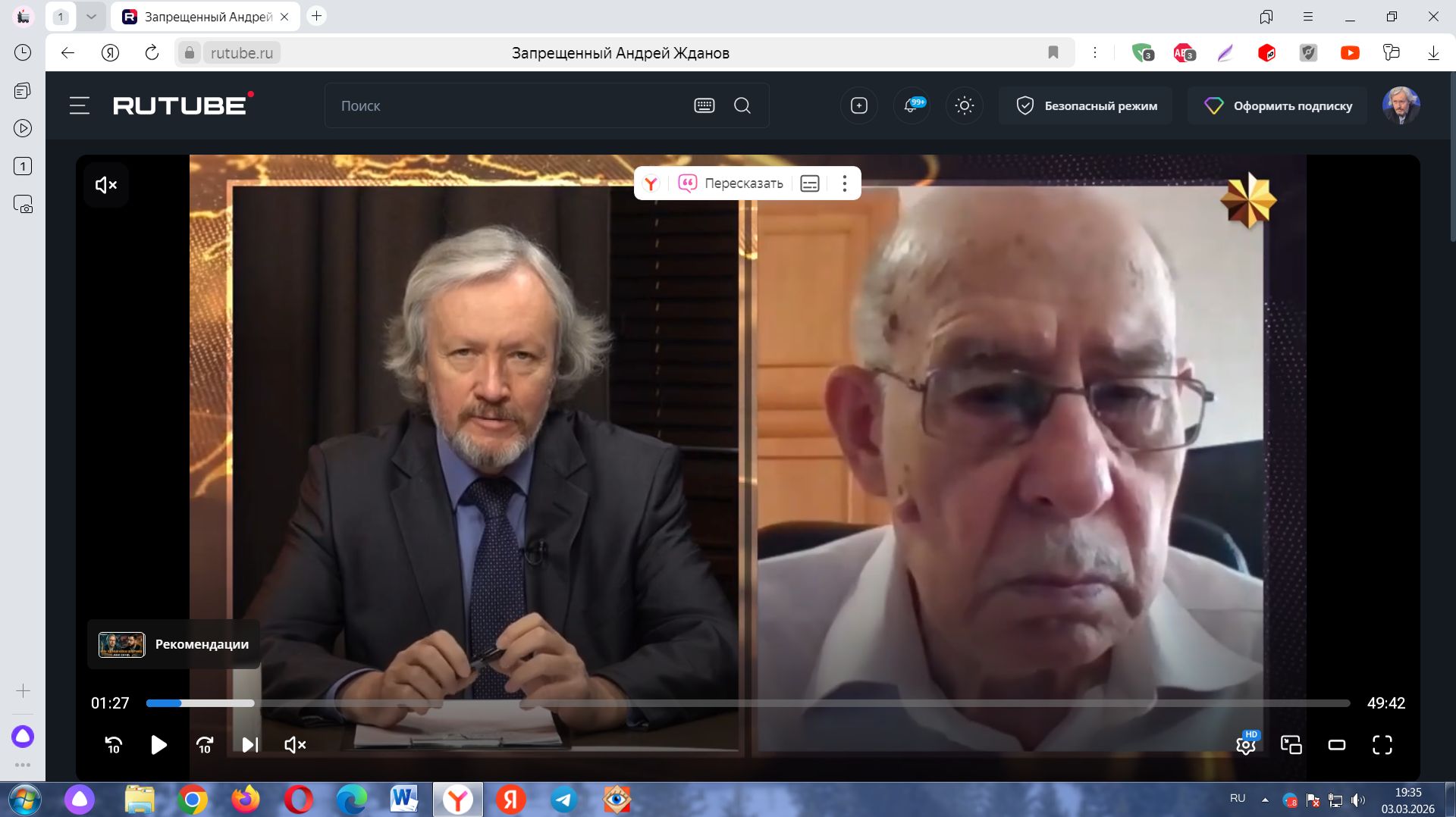Image resolution: width=1456 pixels, height=817 pixels.
Task: Open notifications bell with 99+ badge
Action: point(912,105)
